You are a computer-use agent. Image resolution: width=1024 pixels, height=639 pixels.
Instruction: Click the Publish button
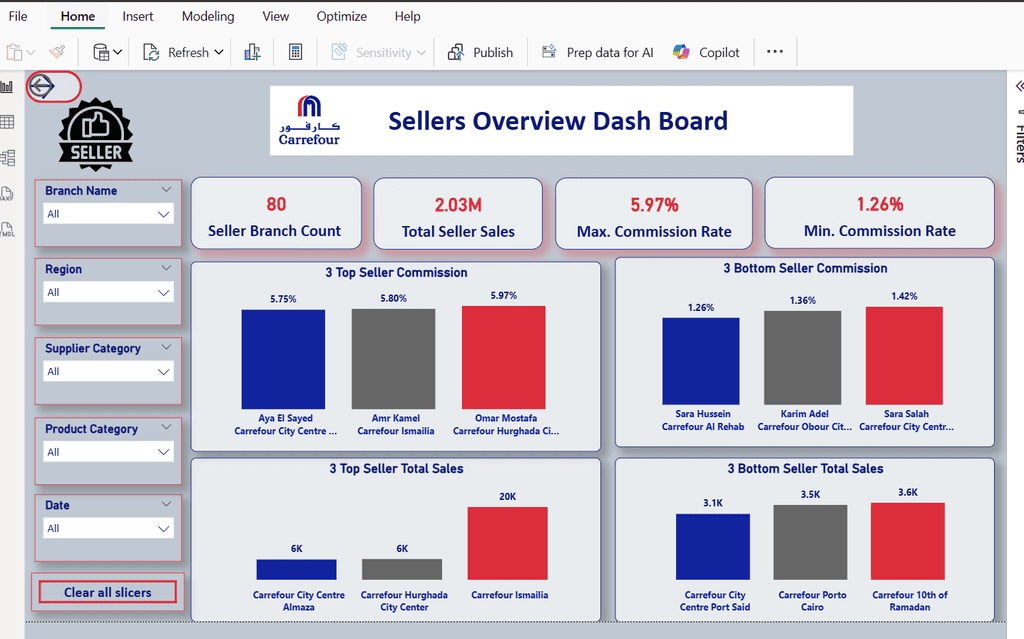point(480,52)
